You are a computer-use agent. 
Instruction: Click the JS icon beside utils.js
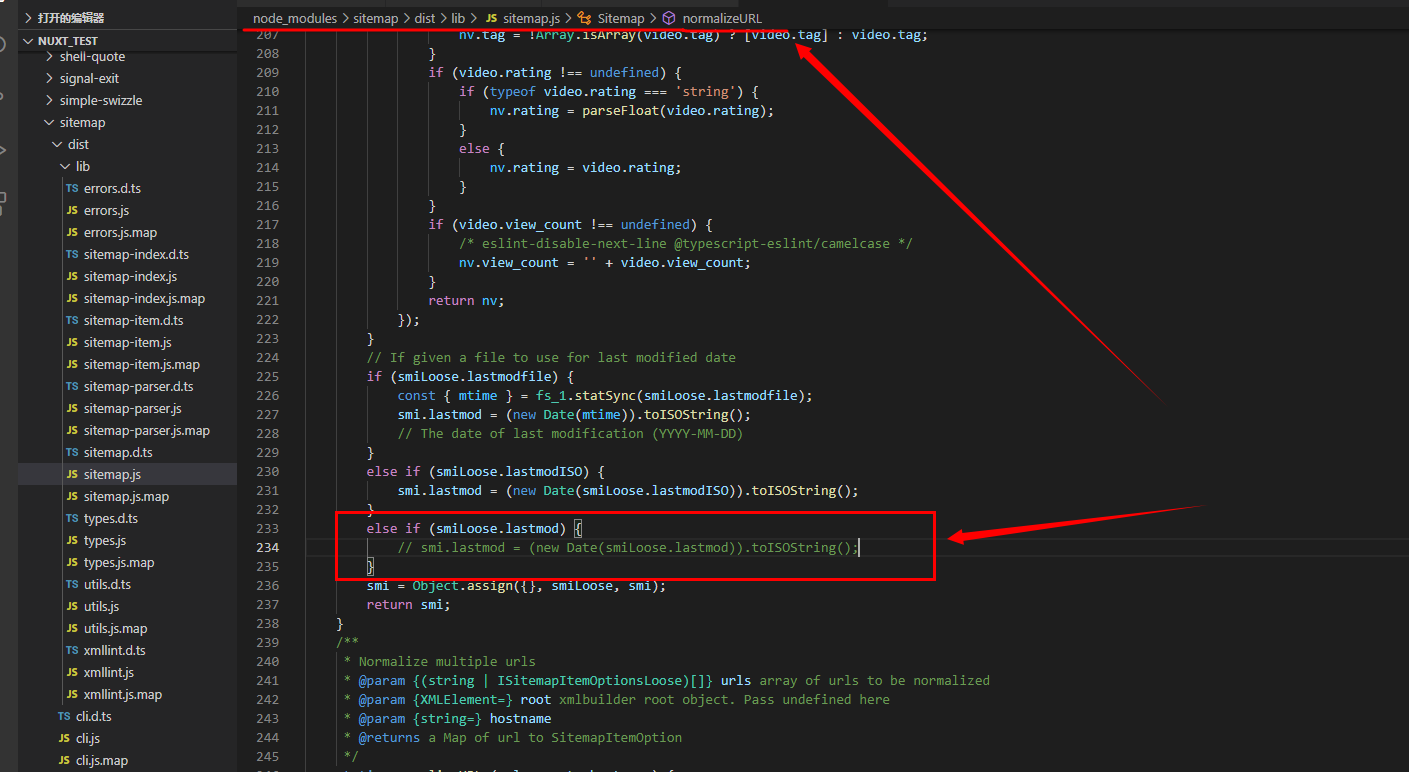72,607
